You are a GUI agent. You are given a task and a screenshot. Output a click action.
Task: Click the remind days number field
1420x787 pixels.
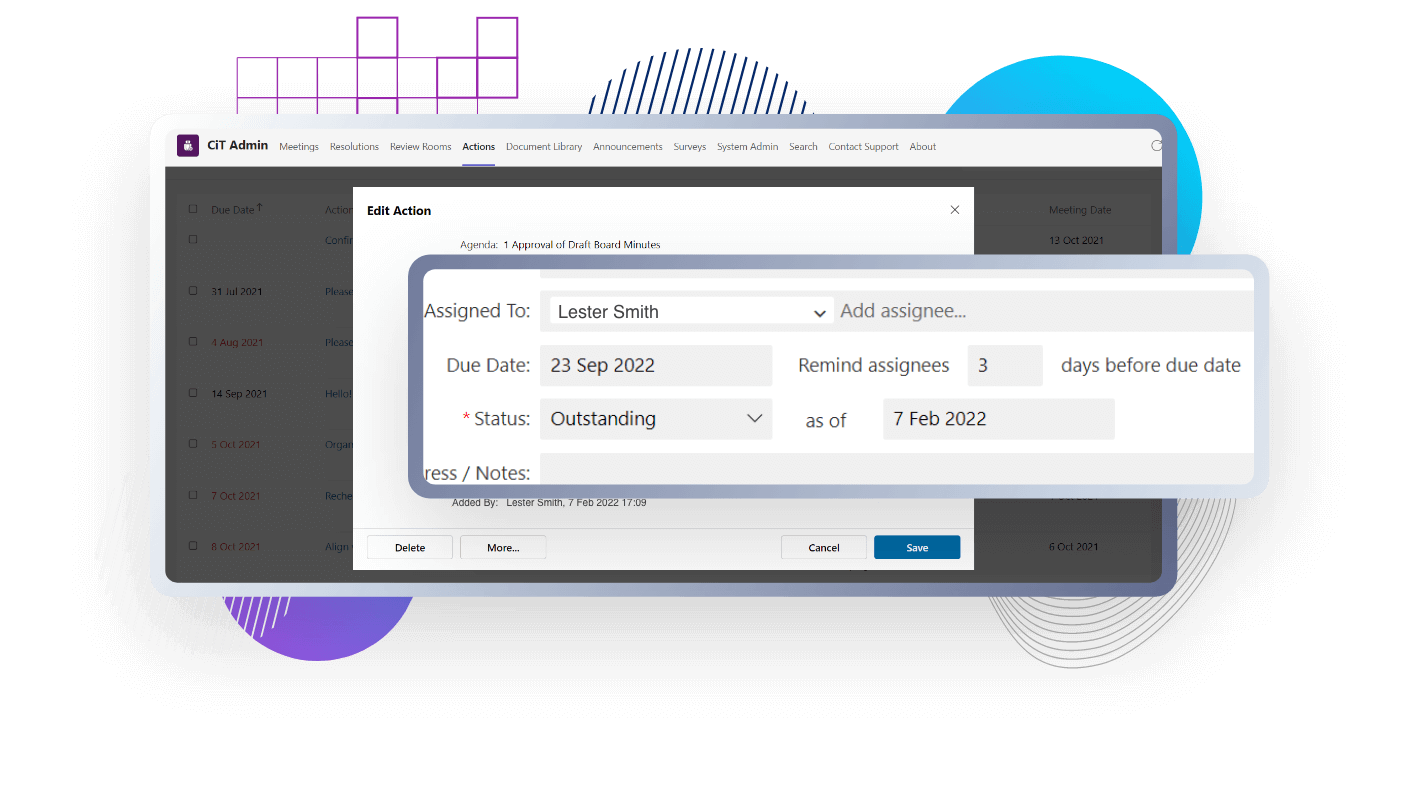pos(1004,366)
